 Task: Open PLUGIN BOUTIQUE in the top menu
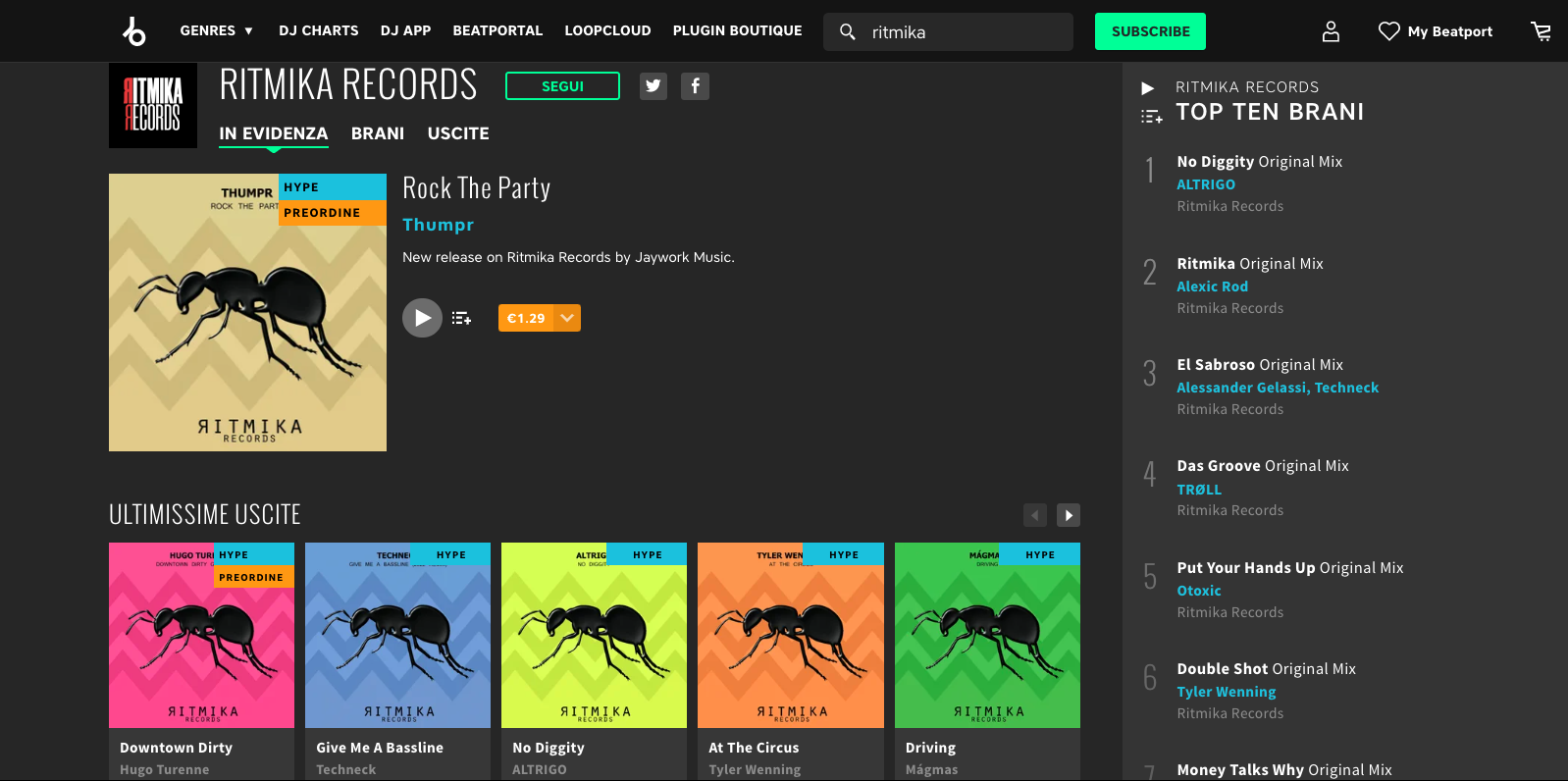click(737, 31)
